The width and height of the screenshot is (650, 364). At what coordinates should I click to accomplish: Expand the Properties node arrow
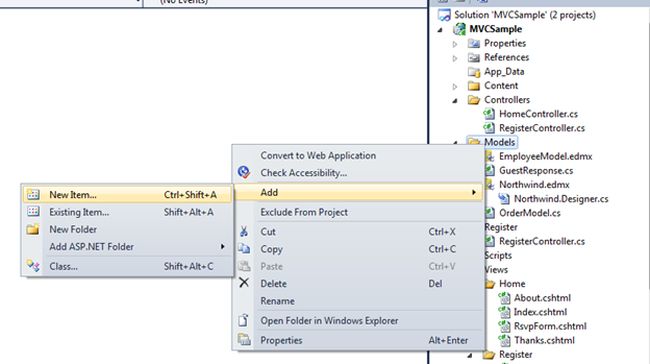point(455,44)
